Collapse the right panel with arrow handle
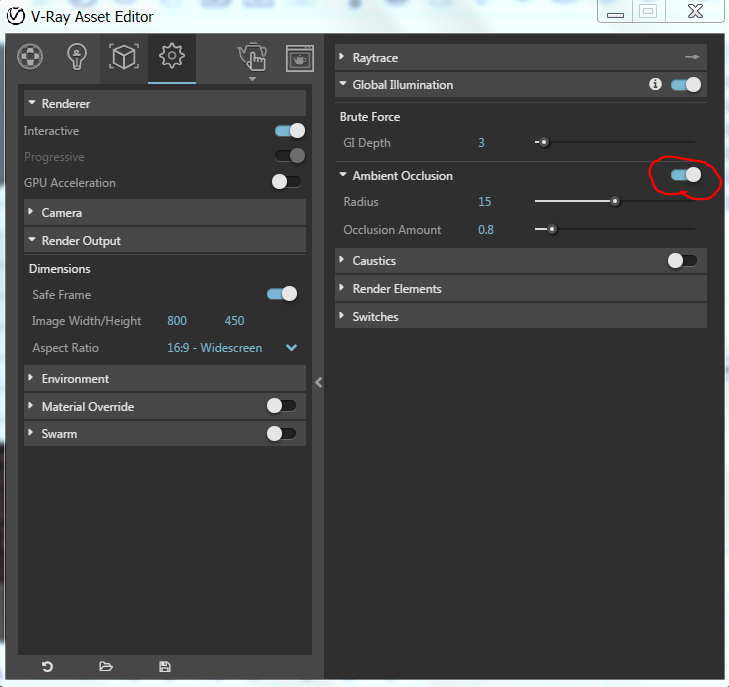The height and width of the screenshot is (687, 729). (x=318, y=383)
